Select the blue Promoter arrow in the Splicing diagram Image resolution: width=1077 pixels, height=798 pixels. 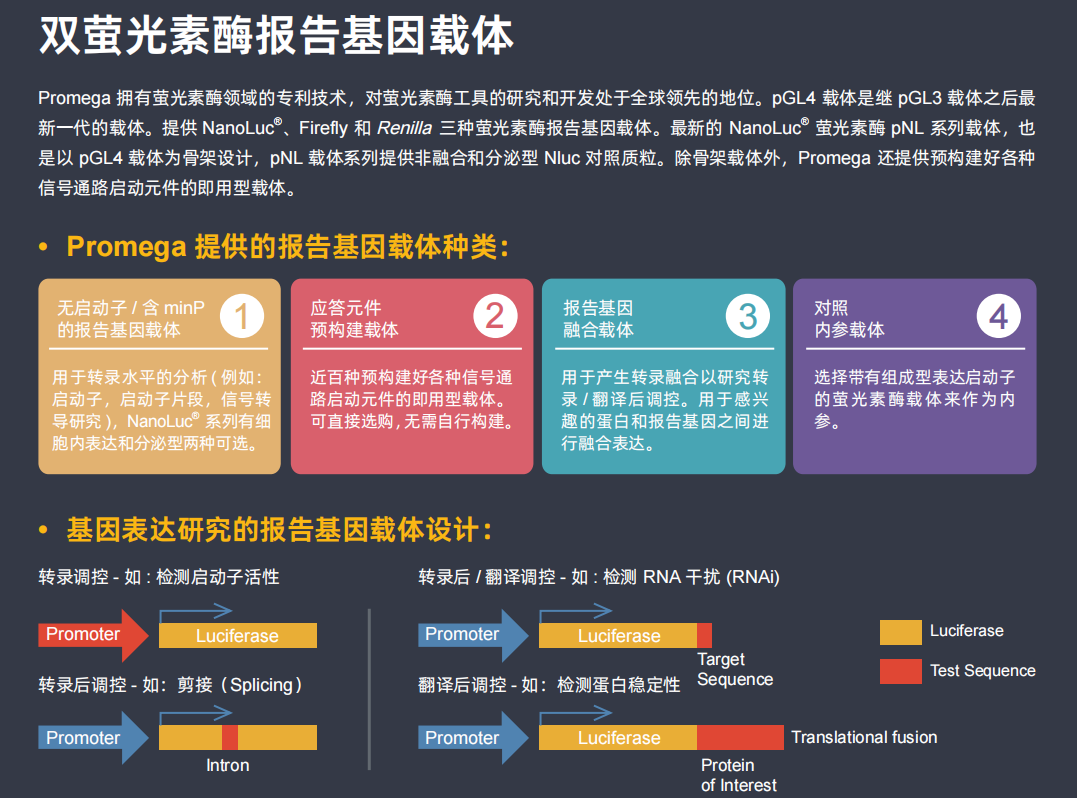click(93, 738)
